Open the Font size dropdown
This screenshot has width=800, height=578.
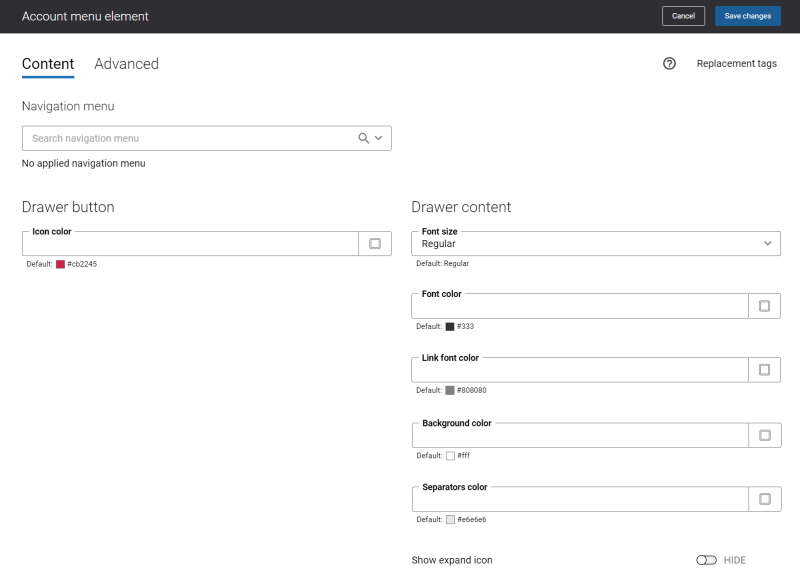tap(596, 243)
